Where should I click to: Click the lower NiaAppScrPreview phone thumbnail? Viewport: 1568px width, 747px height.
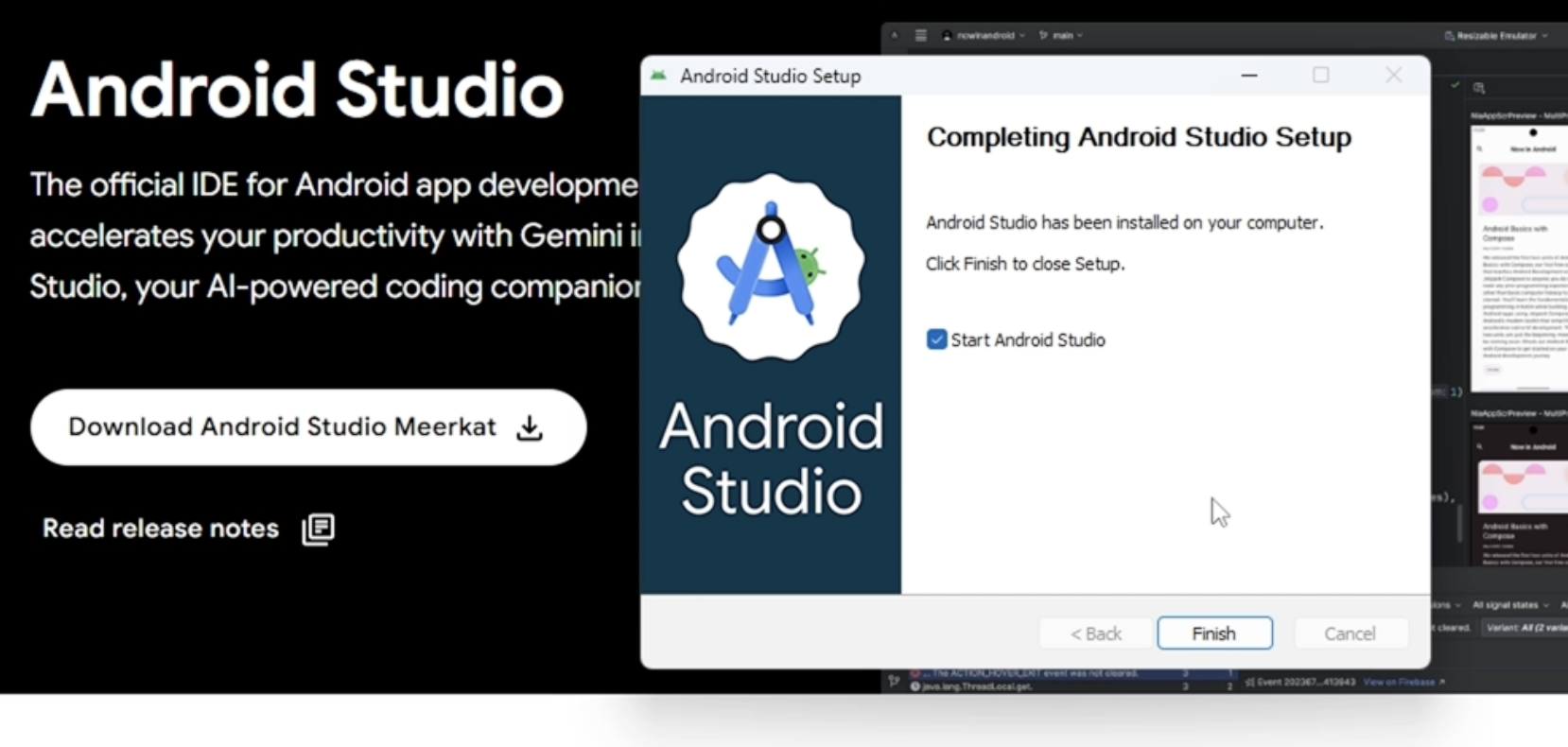tap(1521, 495)
